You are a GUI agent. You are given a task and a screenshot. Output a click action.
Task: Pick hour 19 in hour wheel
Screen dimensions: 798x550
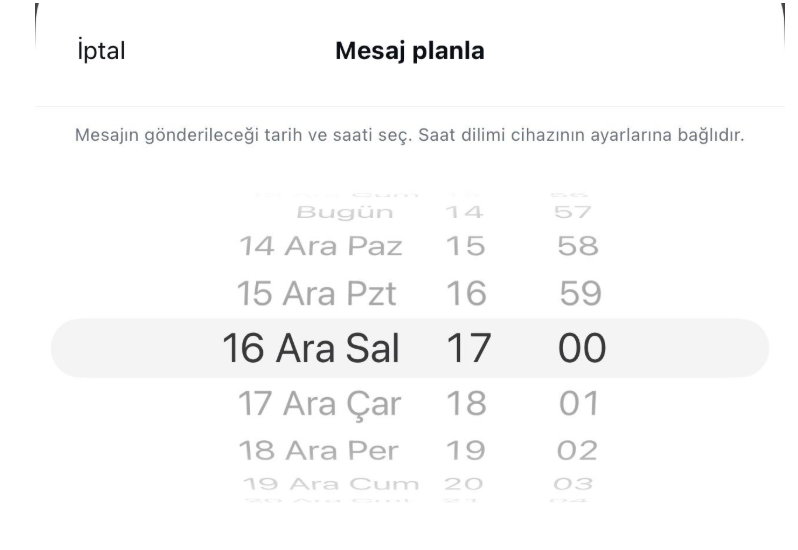pyautogui.click(x=464, y=449)
